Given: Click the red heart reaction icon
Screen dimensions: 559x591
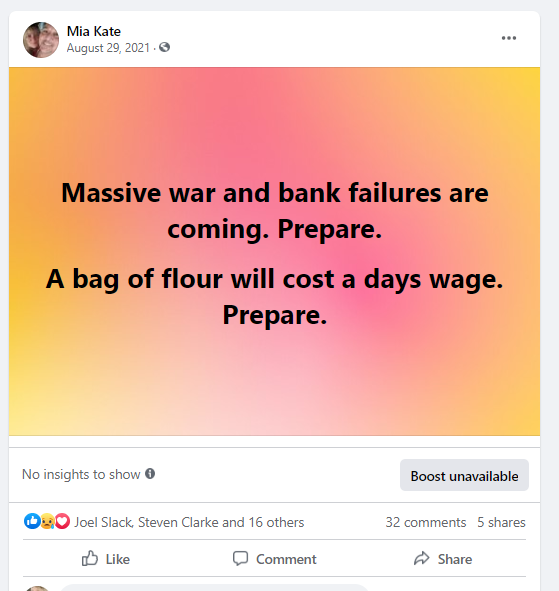Looking at the screenshot, I should 62,521.
